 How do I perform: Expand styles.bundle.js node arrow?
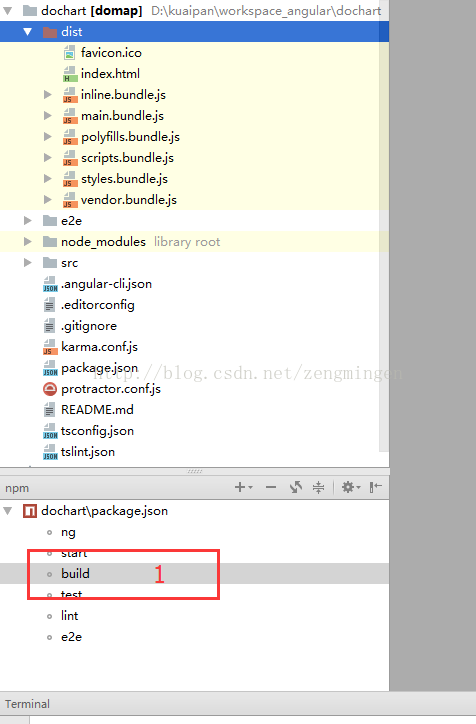(48, 179)
